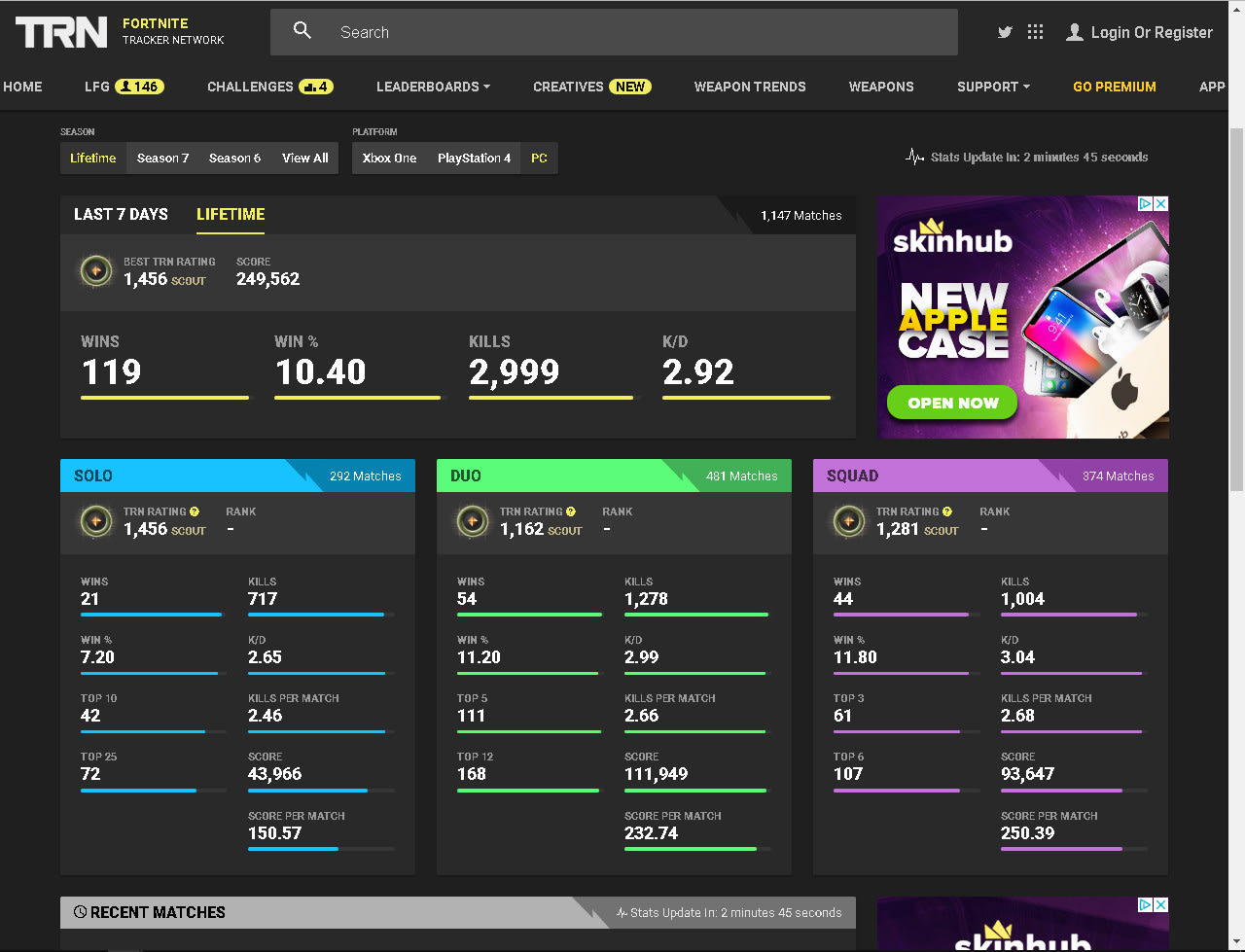The image size is (1245, 952).
Task: Go to the Home page
Action: pos(22,87)
